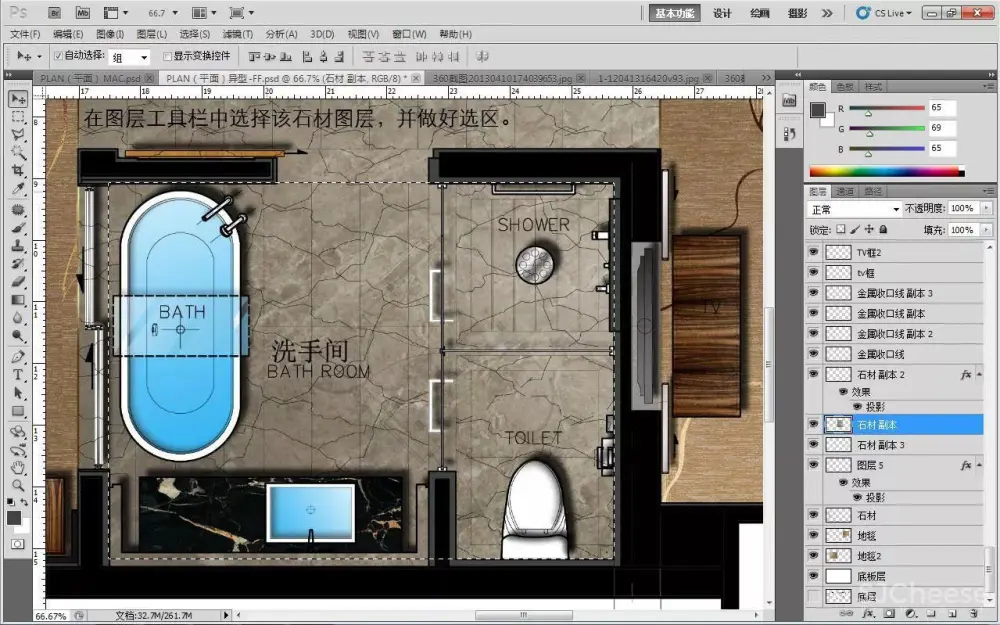Open Mini Bridge button

[81, 13]
